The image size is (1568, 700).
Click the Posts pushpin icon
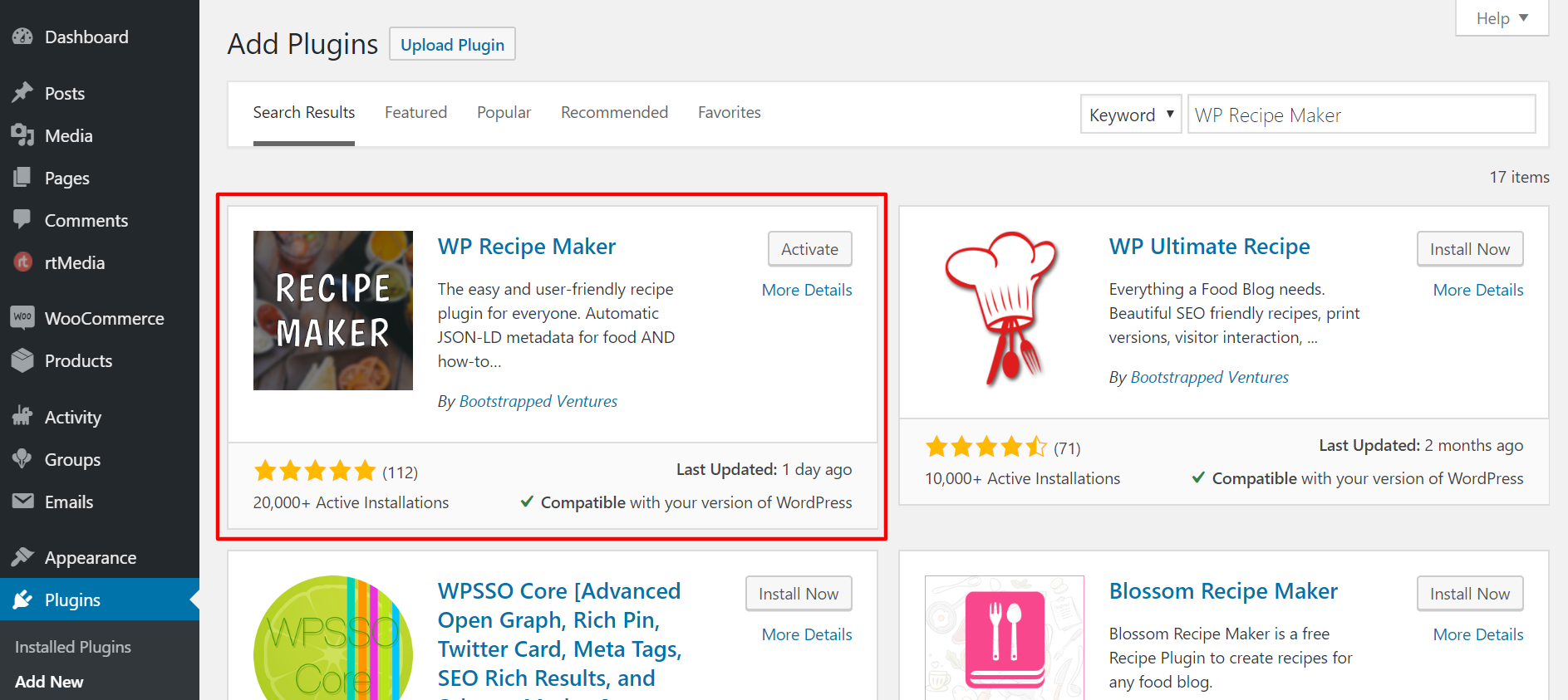click(x=22, y=92)
